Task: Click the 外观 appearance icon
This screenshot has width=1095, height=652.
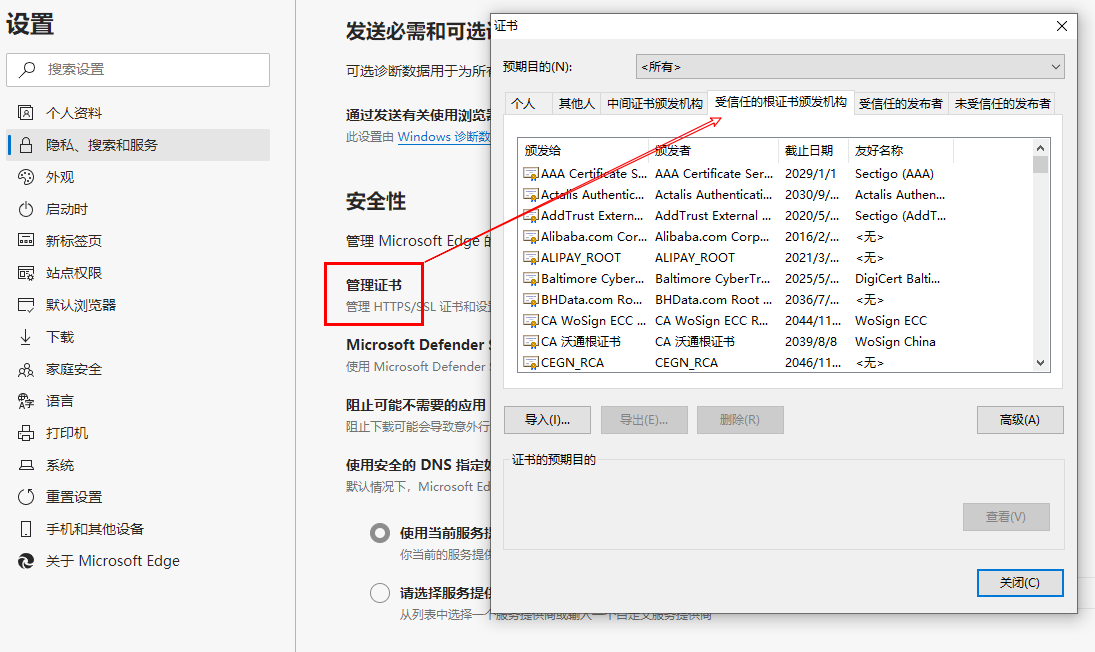Action: (26, 177)
